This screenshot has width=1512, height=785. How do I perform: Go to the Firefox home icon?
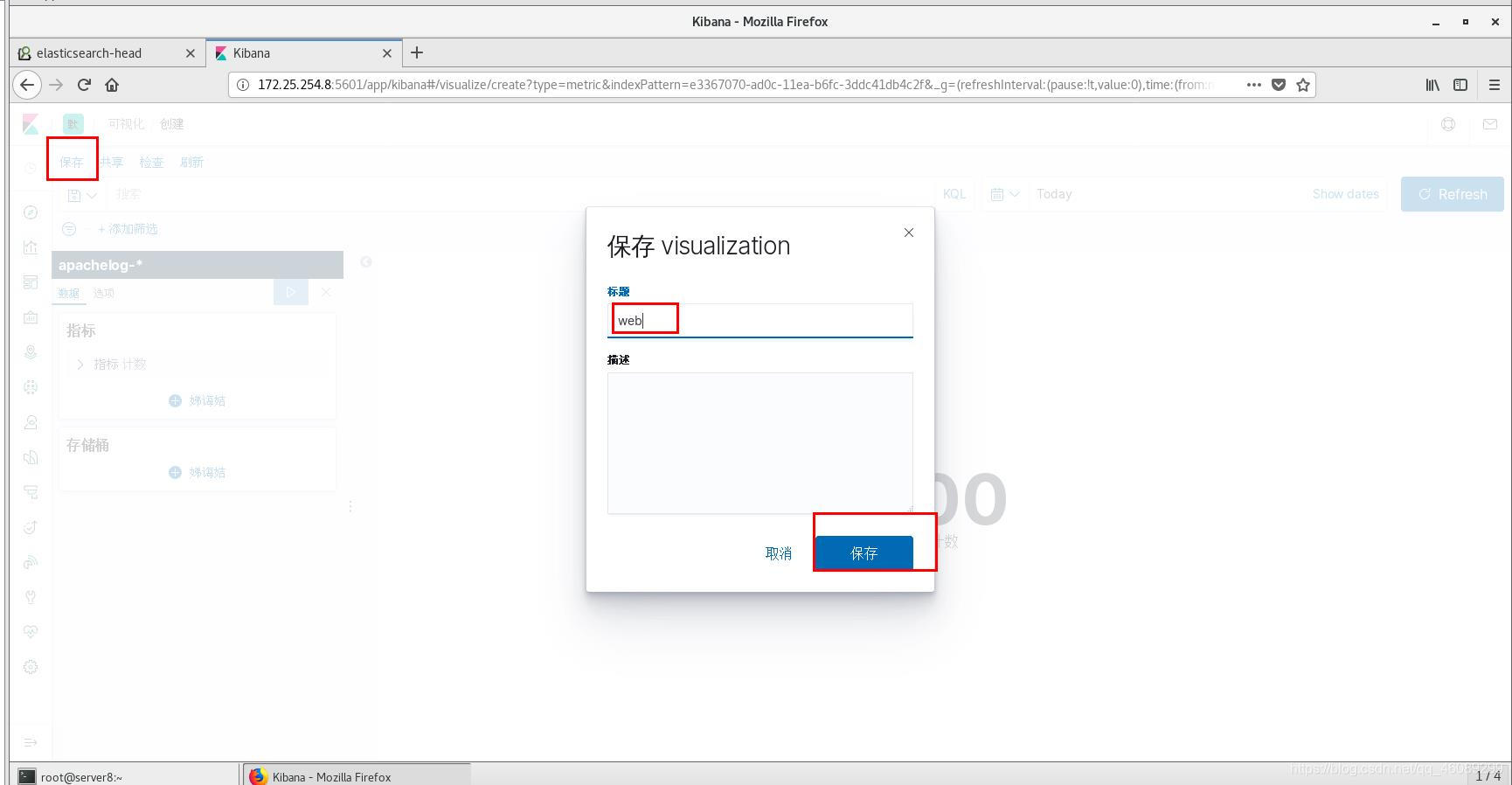[x=112, y=85]
